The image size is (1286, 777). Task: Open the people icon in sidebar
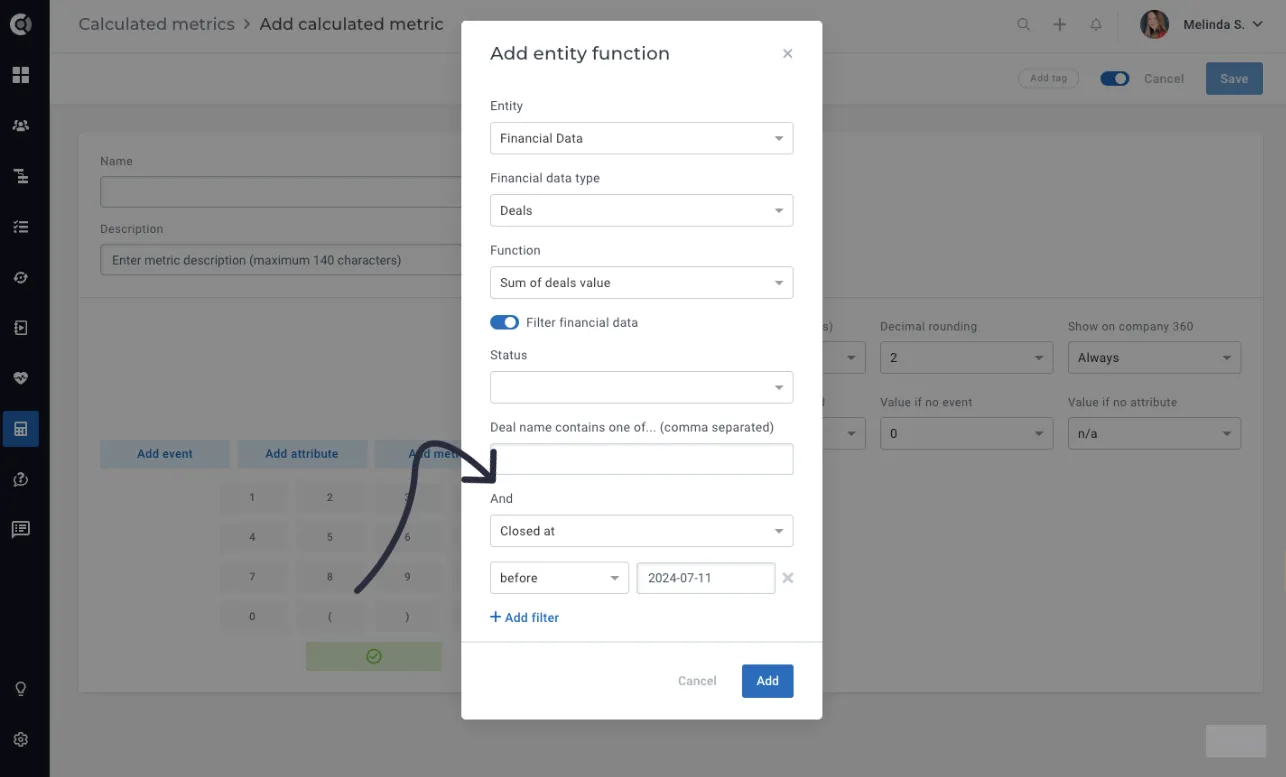[21, 126]
